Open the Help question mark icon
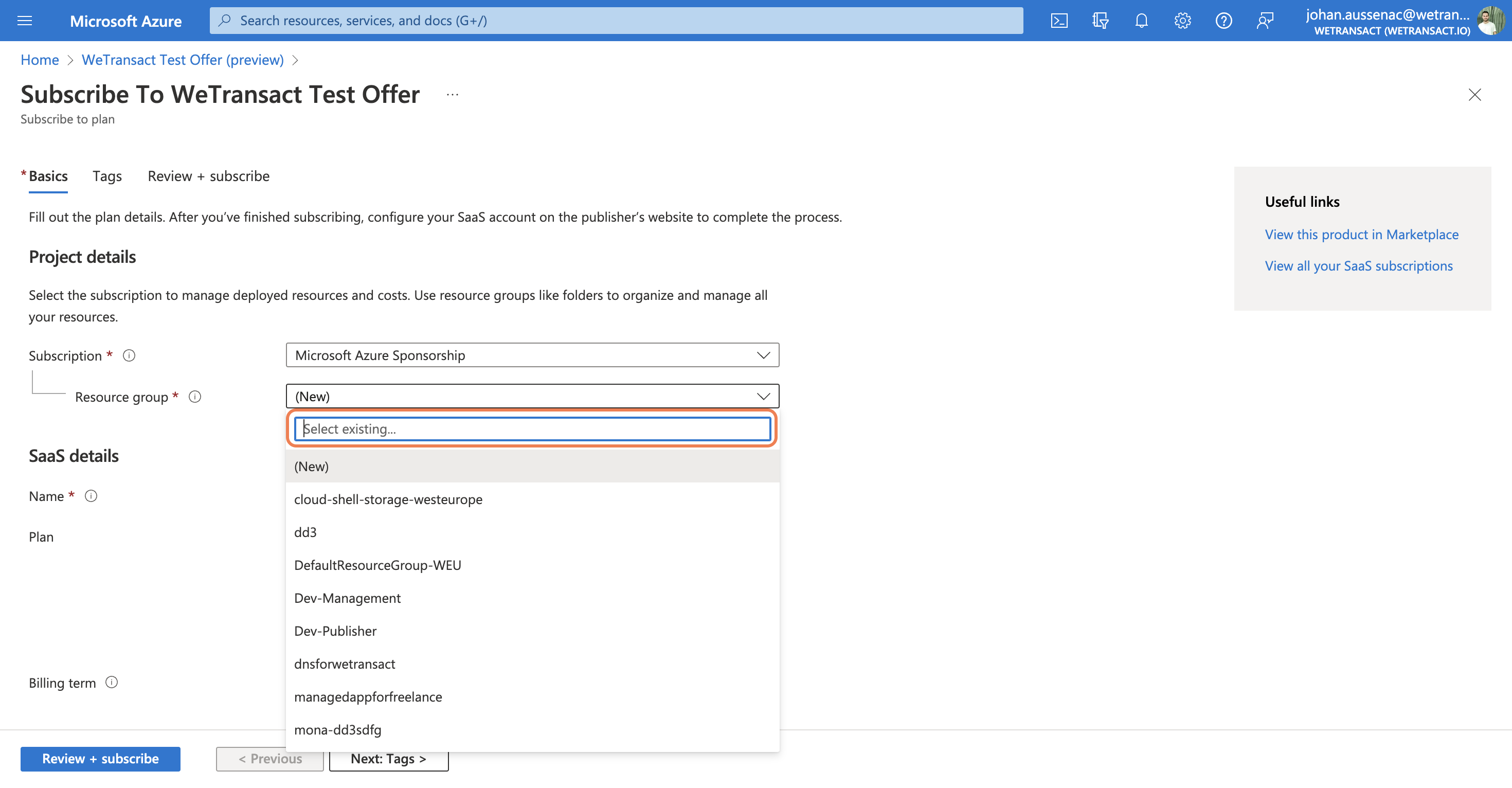Screen dimensions: 1512x788 click(1223, 21)
